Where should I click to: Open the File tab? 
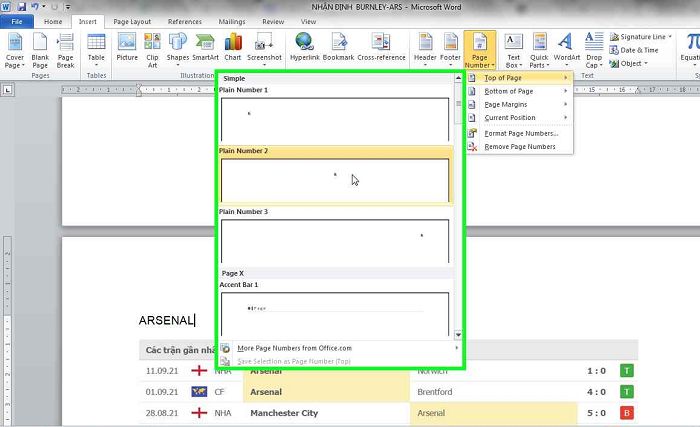(x=17, y=21)
